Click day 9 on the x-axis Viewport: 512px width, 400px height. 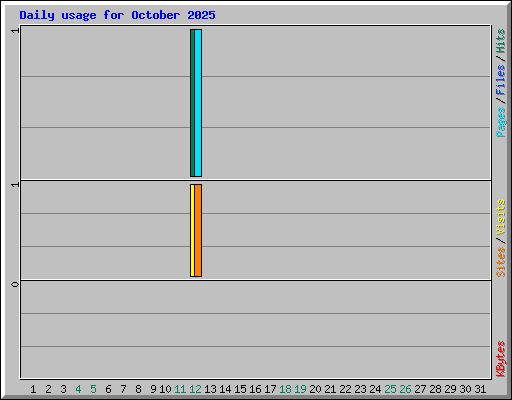click(x=153, y=389)
